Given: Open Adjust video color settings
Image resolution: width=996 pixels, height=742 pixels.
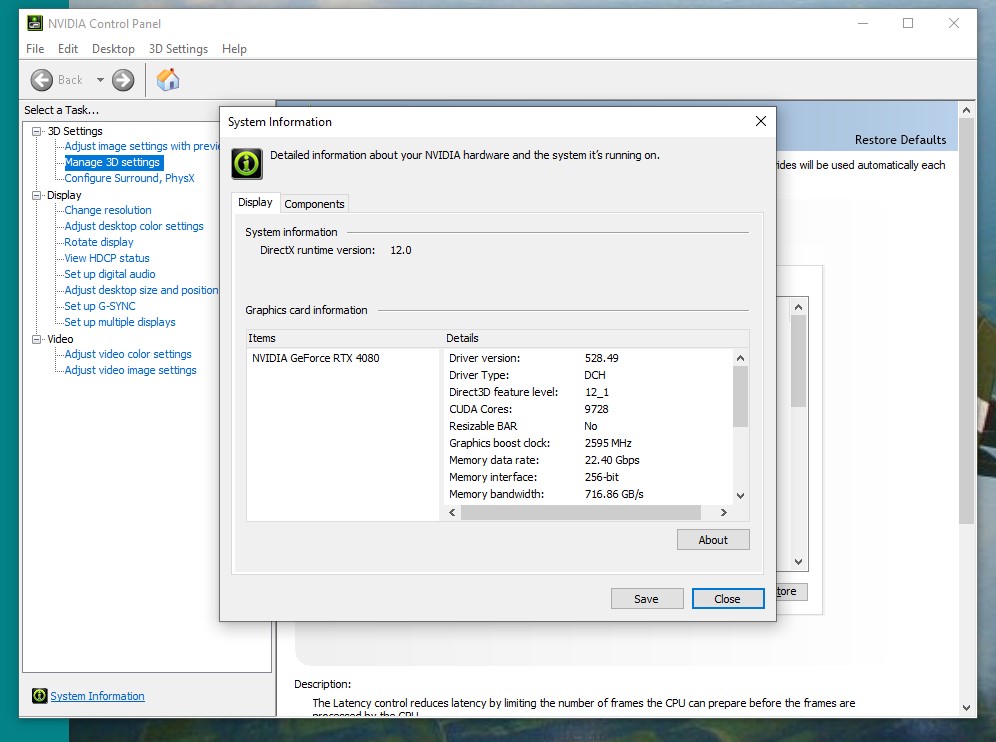Looking at the screenshot, I should click(128, 354).
